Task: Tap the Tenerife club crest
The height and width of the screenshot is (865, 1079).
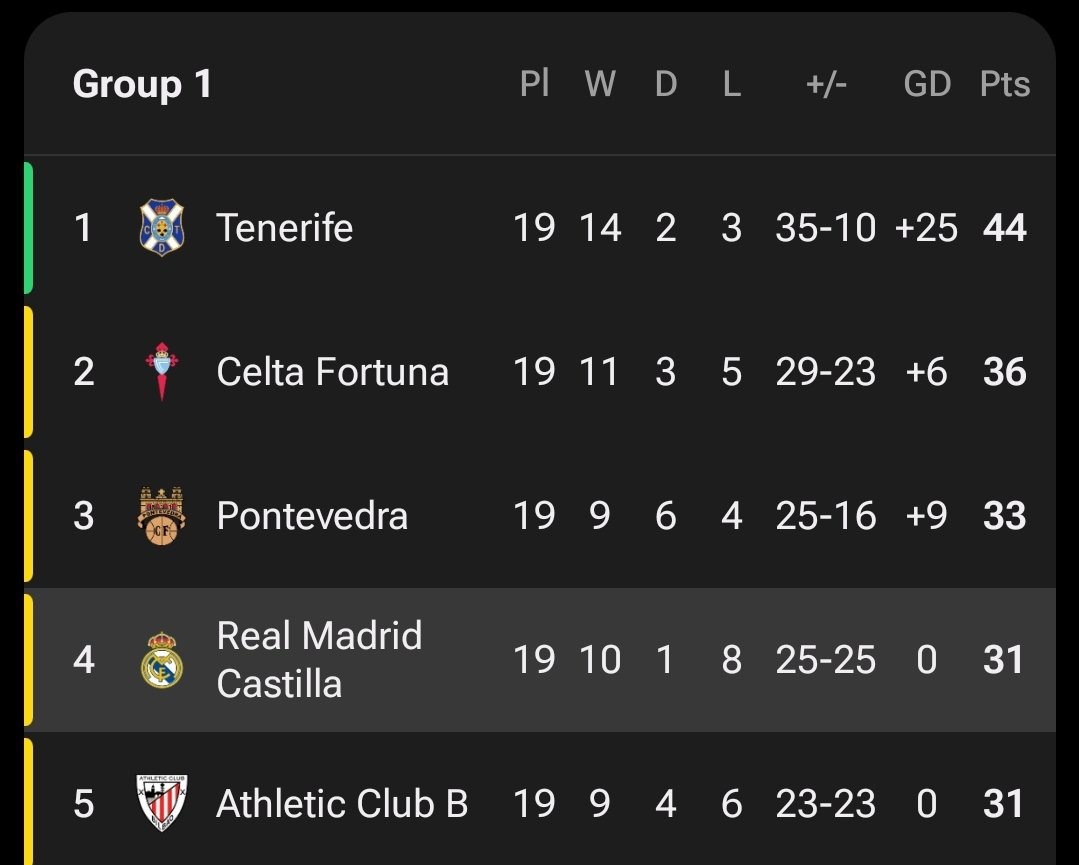Action: (161, 228)
